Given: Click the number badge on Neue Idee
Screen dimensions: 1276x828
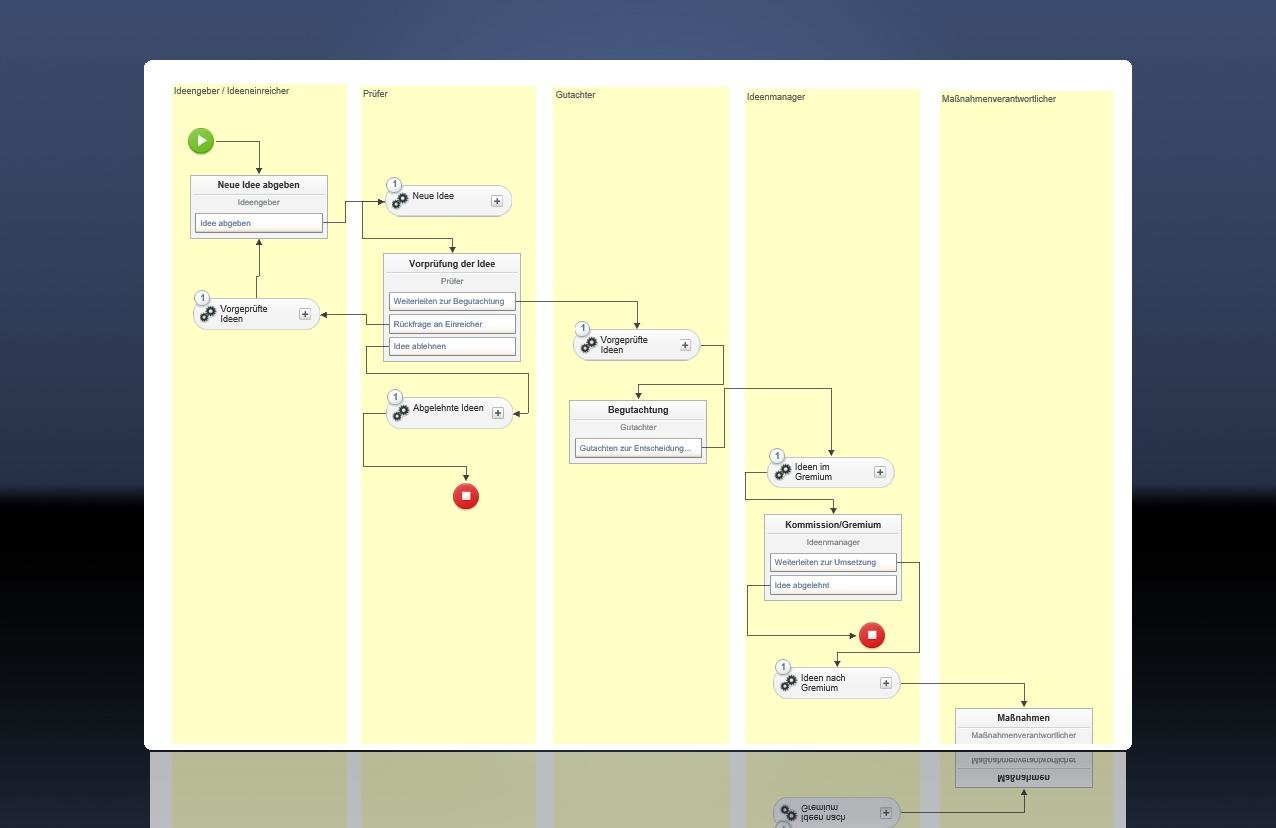Looking at the screenshot, I should [x=394, y=185].
